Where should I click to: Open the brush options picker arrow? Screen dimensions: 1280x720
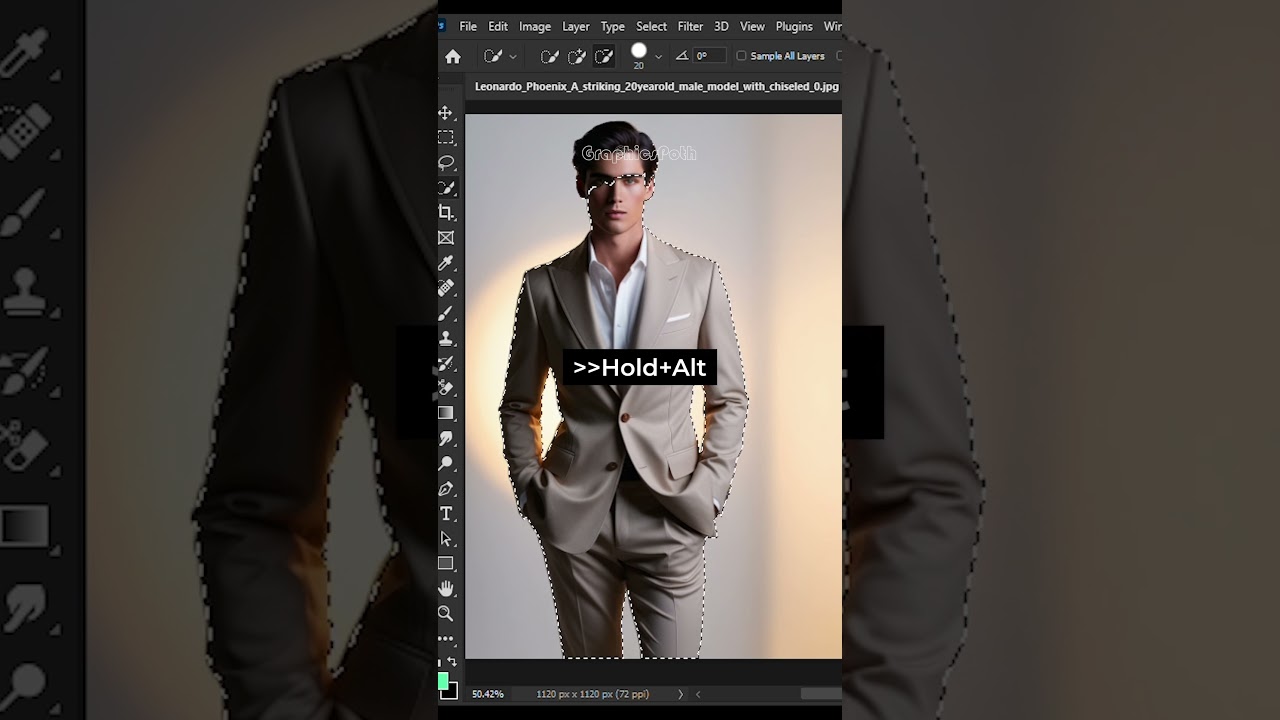[x=658, y=57]
